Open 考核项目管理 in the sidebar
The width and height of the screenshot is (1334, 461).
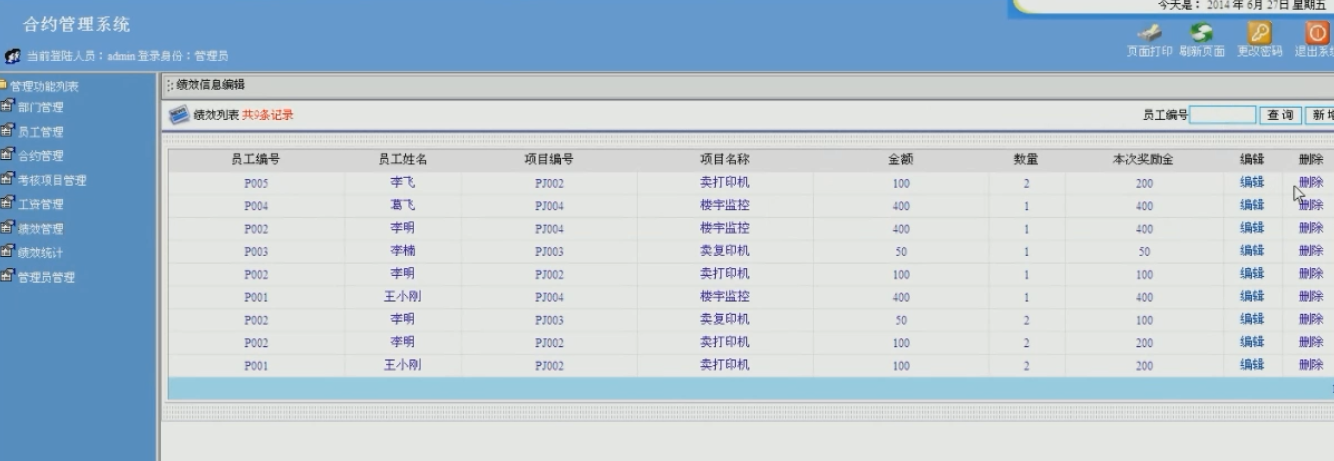point(52,180)
